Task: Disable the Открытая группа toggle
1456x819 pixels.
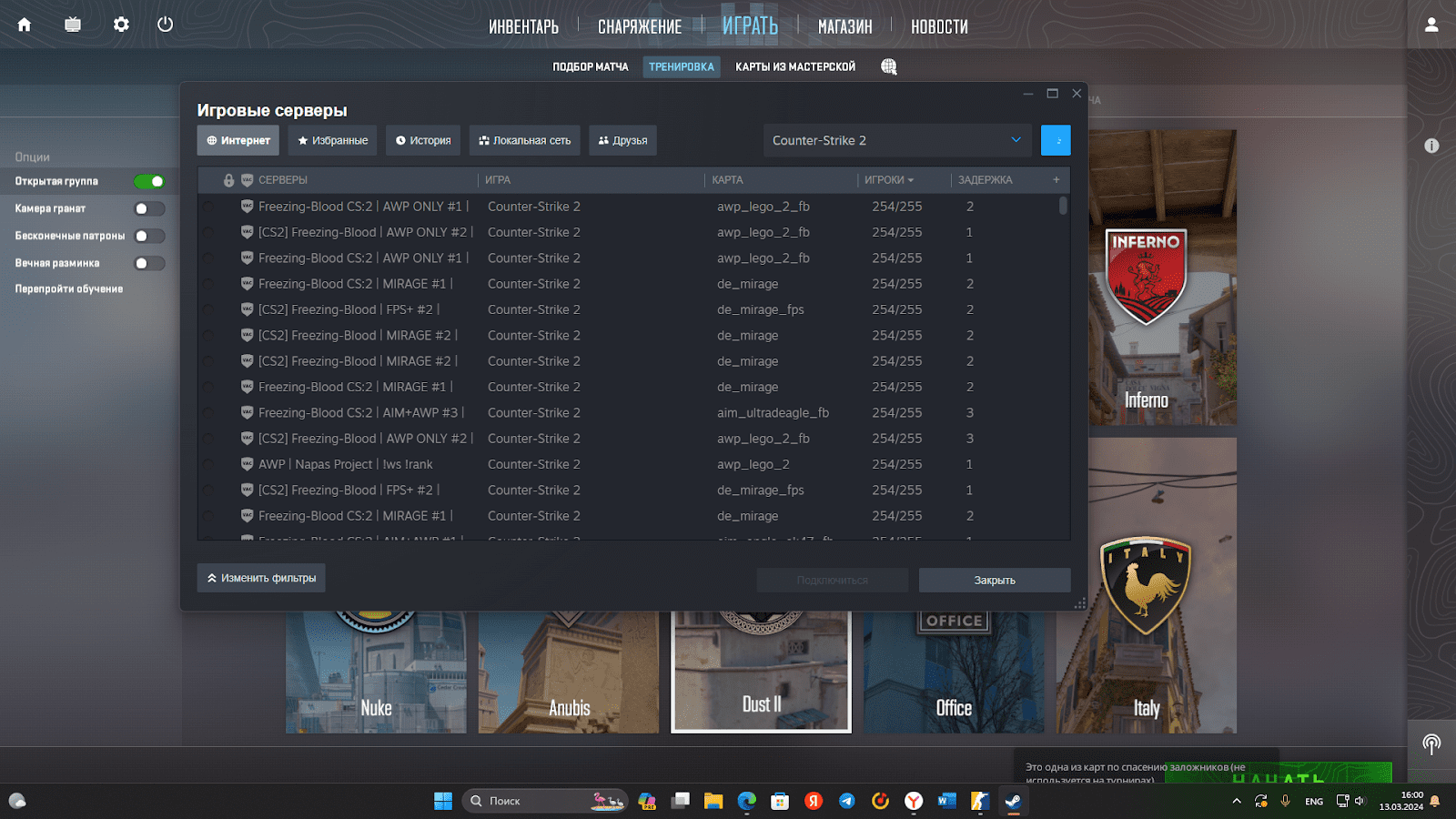Action: 149,181
